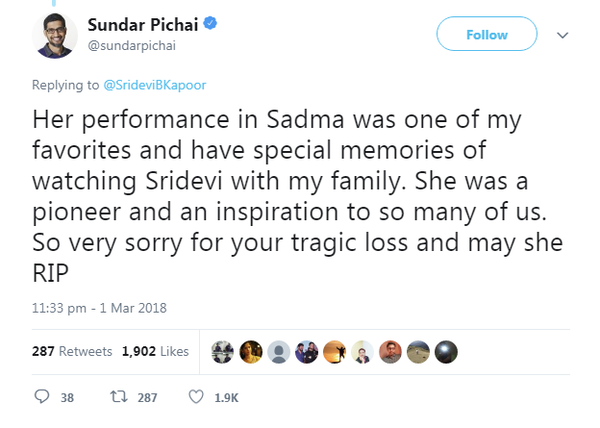This screenshot has height=428, width=600.
Task: Follow Sundar Pichai's account
Action: pyautogui.click(x=487, y=34)
